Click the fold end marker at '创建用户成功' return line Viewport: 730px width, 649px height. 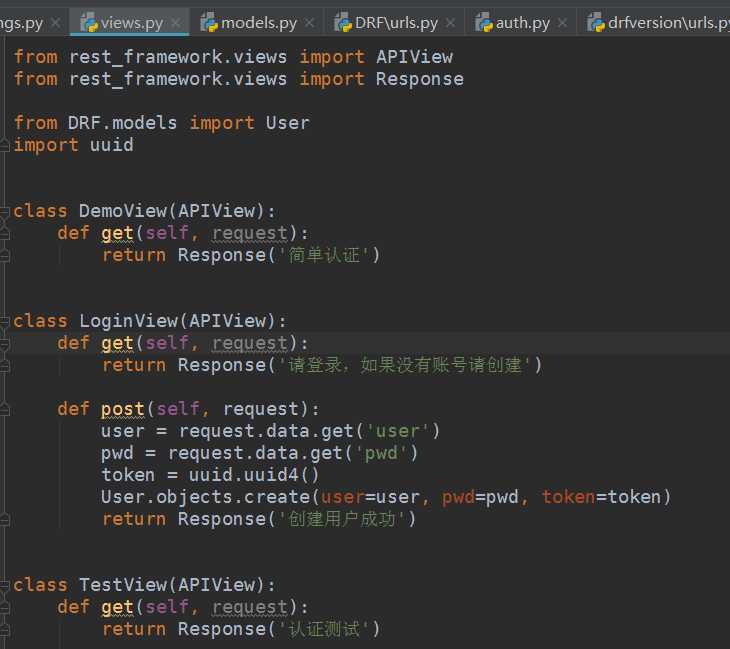click(x=5, y=519)
